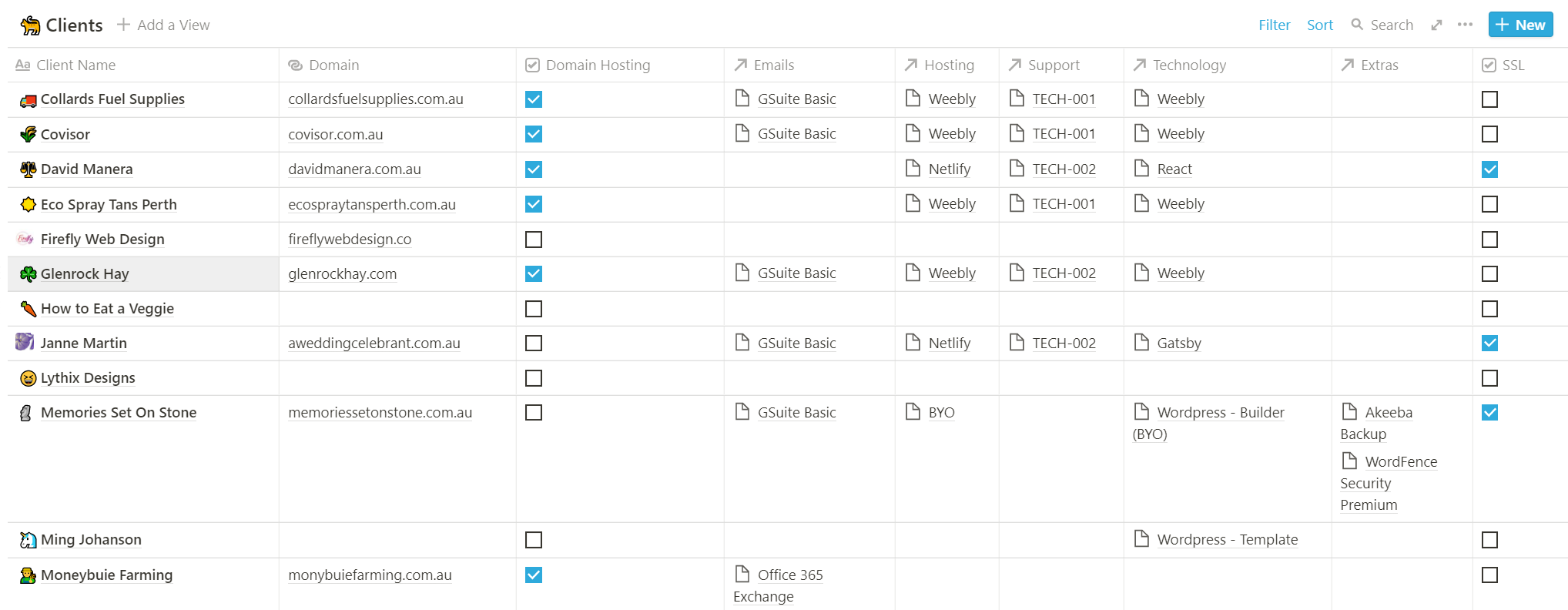Screen dimensions: 1568x610
Task: Uncheck Domain Hosting for Covisor
Action: click(534, 134)
